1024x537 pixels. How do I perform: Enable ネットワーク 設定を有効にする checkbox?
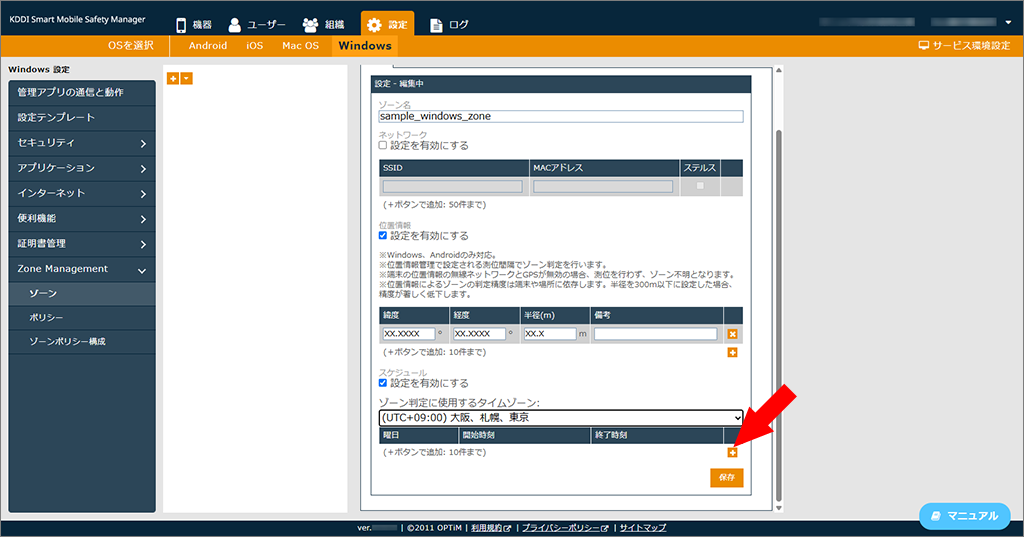point(383,145)
